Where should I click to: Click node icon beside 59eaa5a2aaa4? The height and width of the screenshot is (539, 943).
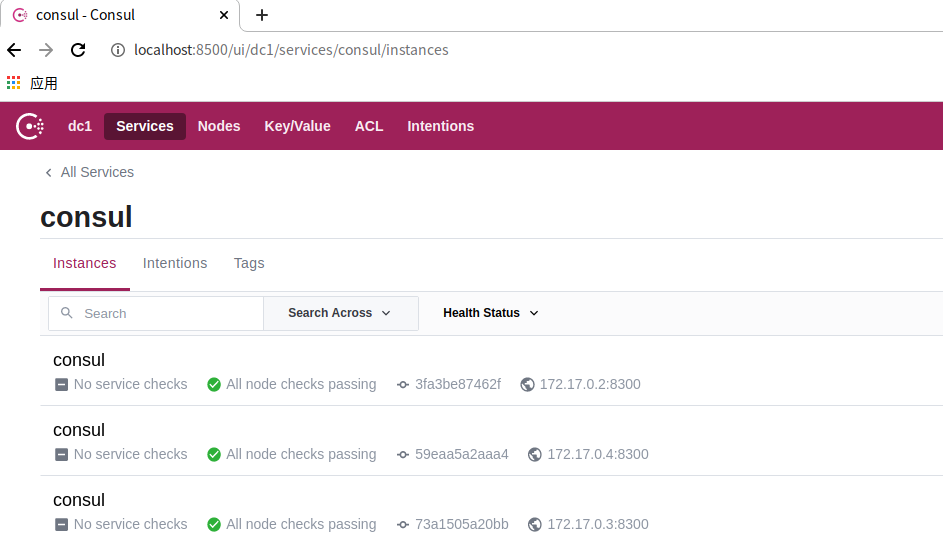point(403,455)
